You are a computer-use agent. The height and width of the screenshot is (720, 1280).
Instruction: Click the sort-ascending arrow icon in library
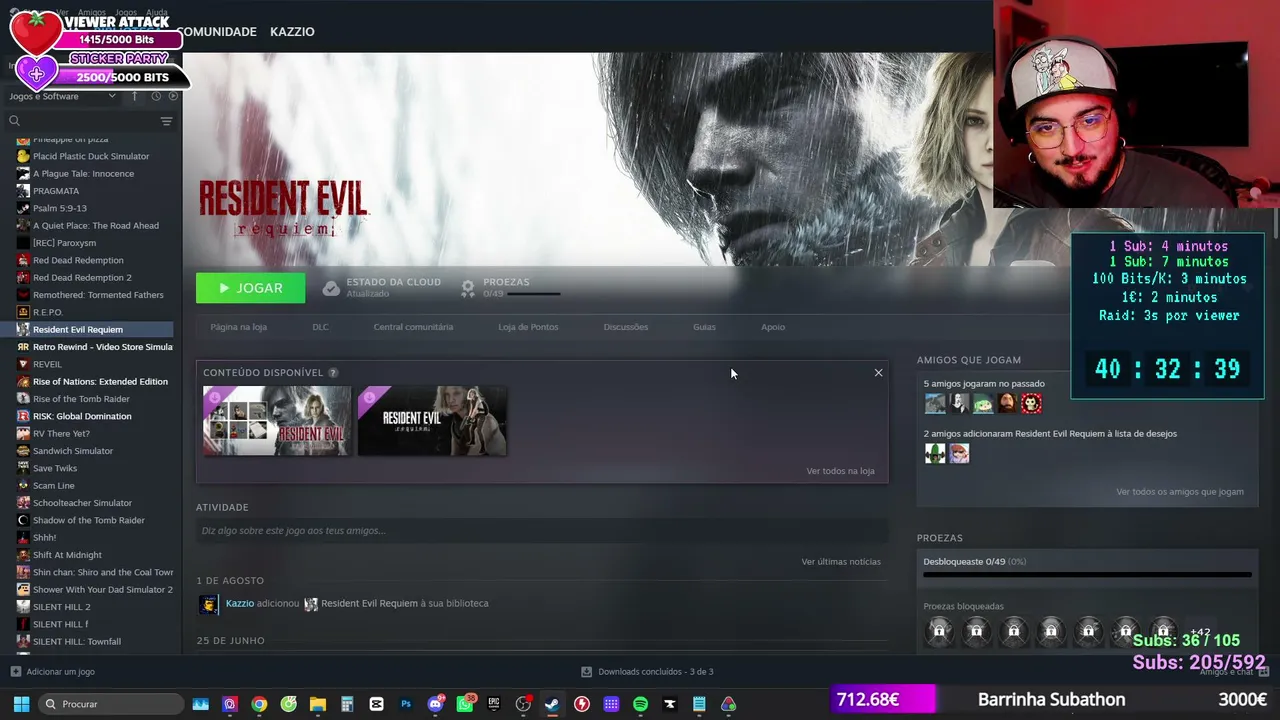click(x=135, y=96)
